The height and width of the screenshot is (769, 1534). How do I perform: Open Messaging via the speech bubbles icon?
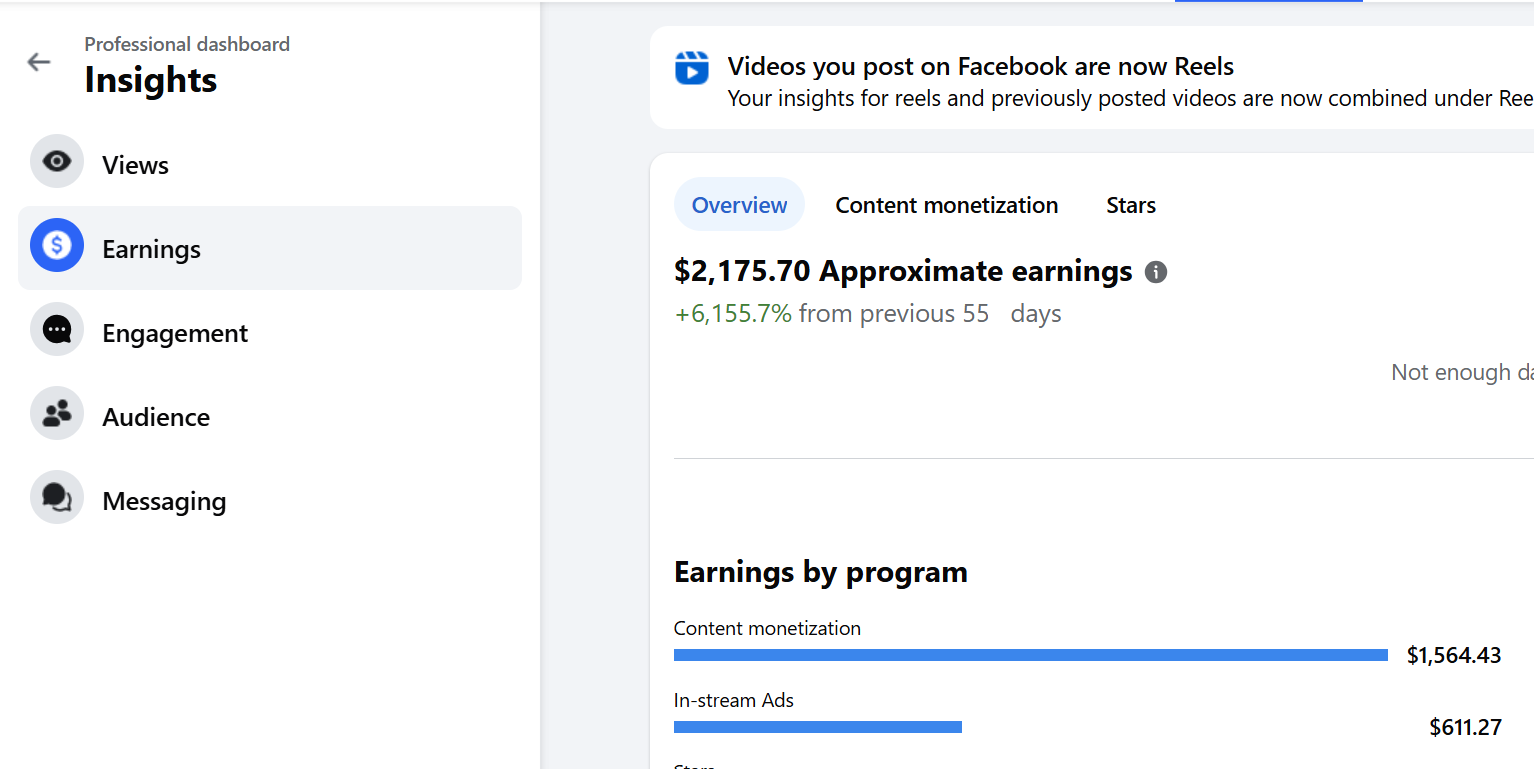57,498
